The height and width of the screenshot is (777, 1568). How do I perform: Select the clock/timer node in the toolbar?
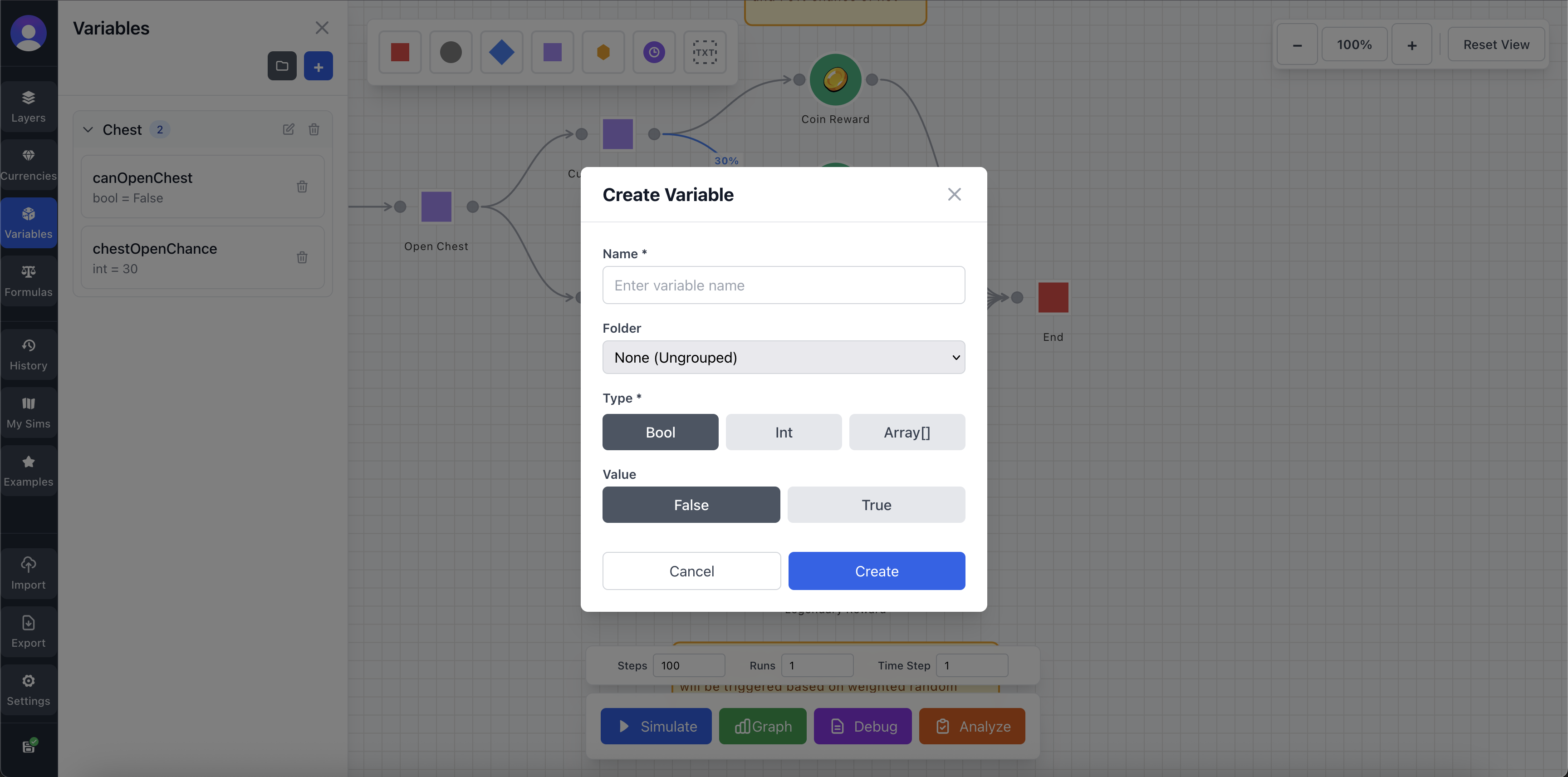pos(654,52)
